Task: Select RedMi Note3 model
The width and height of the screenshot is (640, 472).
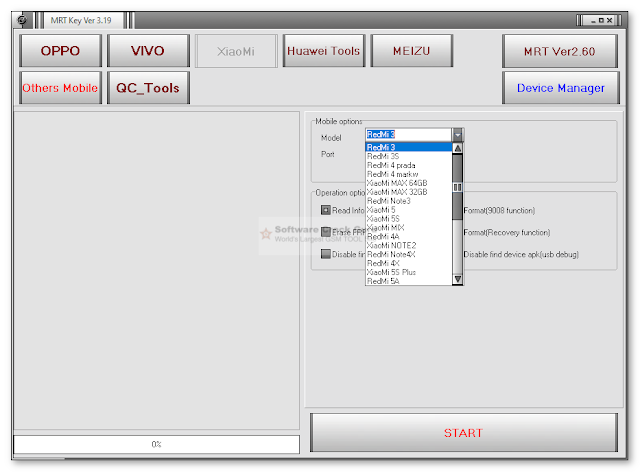Action: tap(409, 201)
